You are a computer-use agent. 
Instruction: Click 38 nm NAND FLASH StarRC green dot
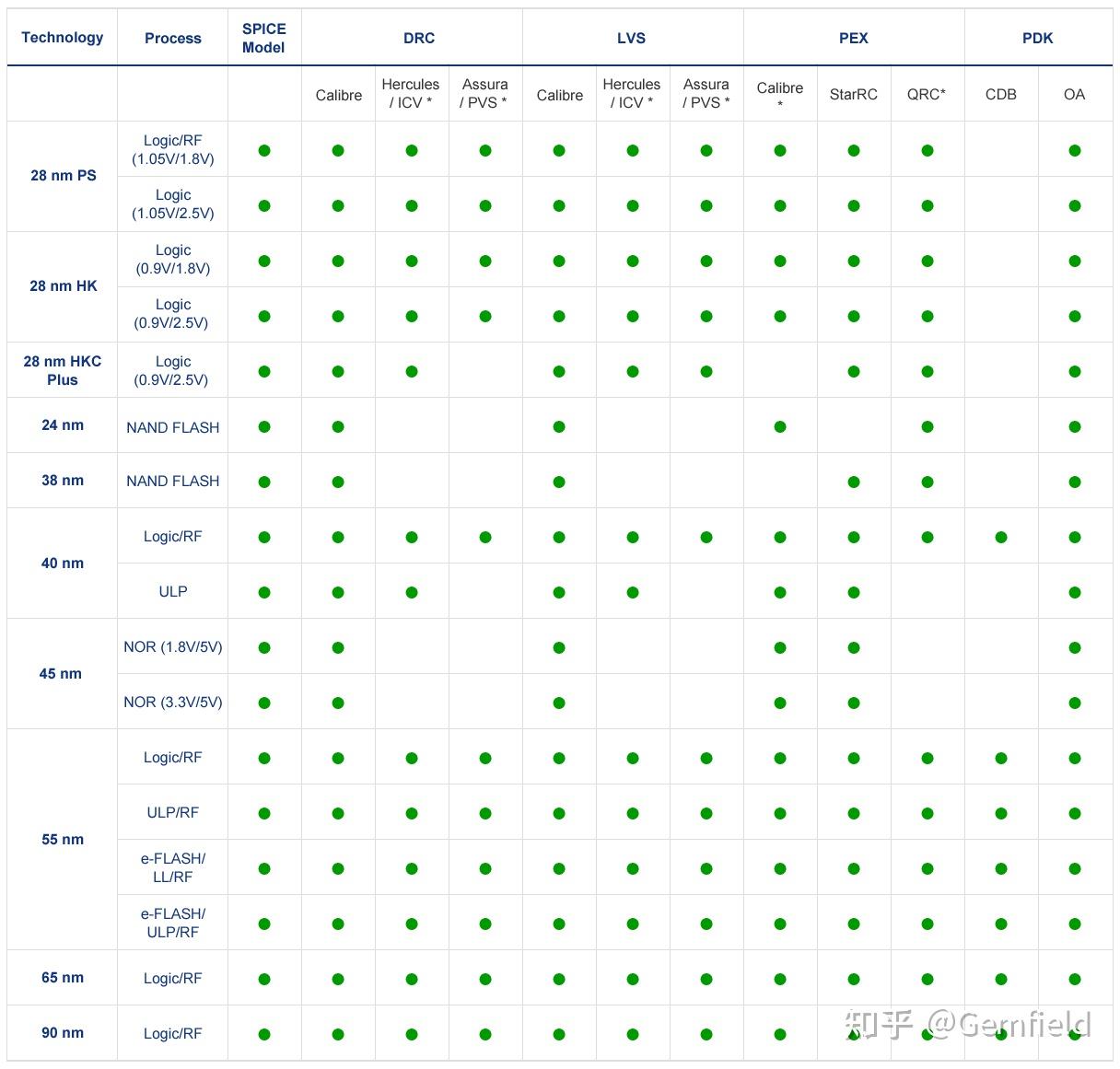click(x=854, y=482)
